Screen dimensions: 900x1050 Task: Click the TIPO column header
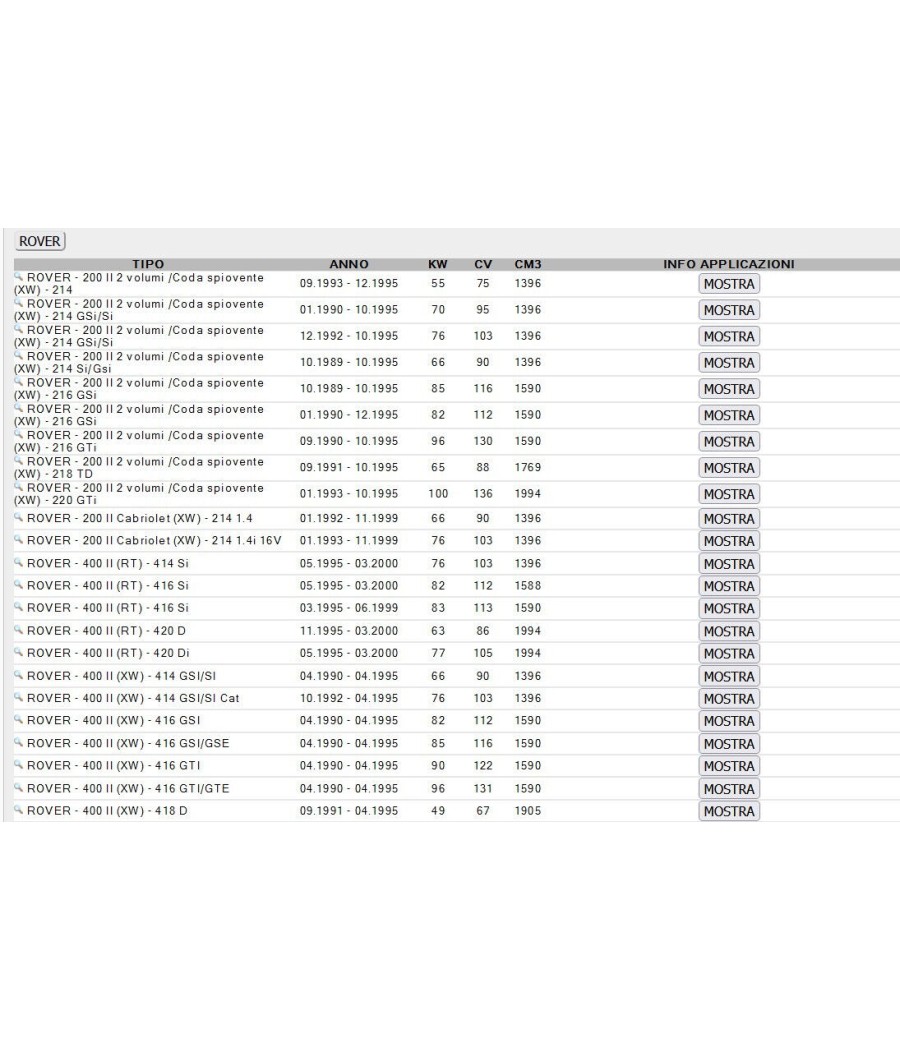(x=148, y=264)
